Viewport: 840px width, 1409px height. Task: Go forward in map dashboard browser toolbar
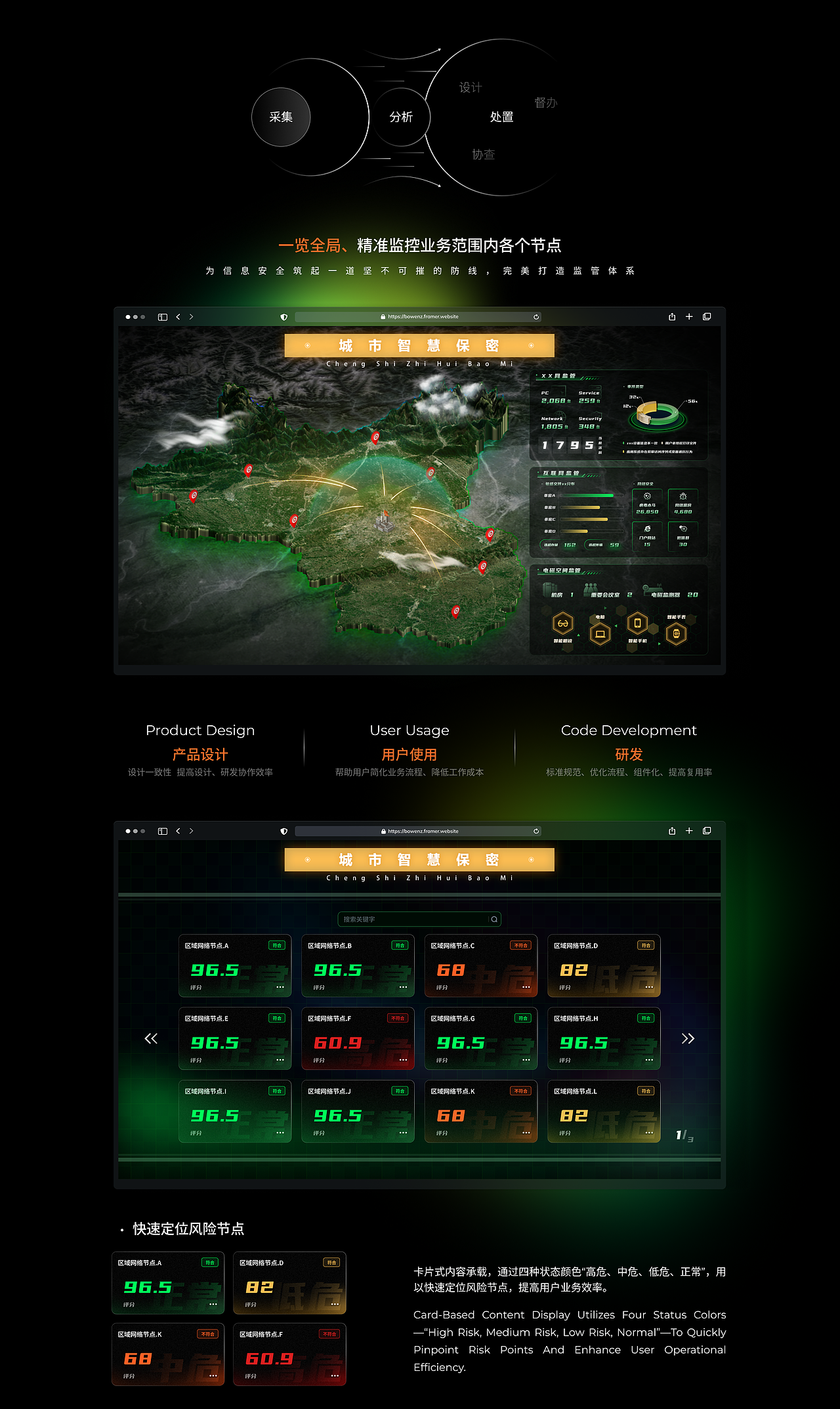point(191,317)
